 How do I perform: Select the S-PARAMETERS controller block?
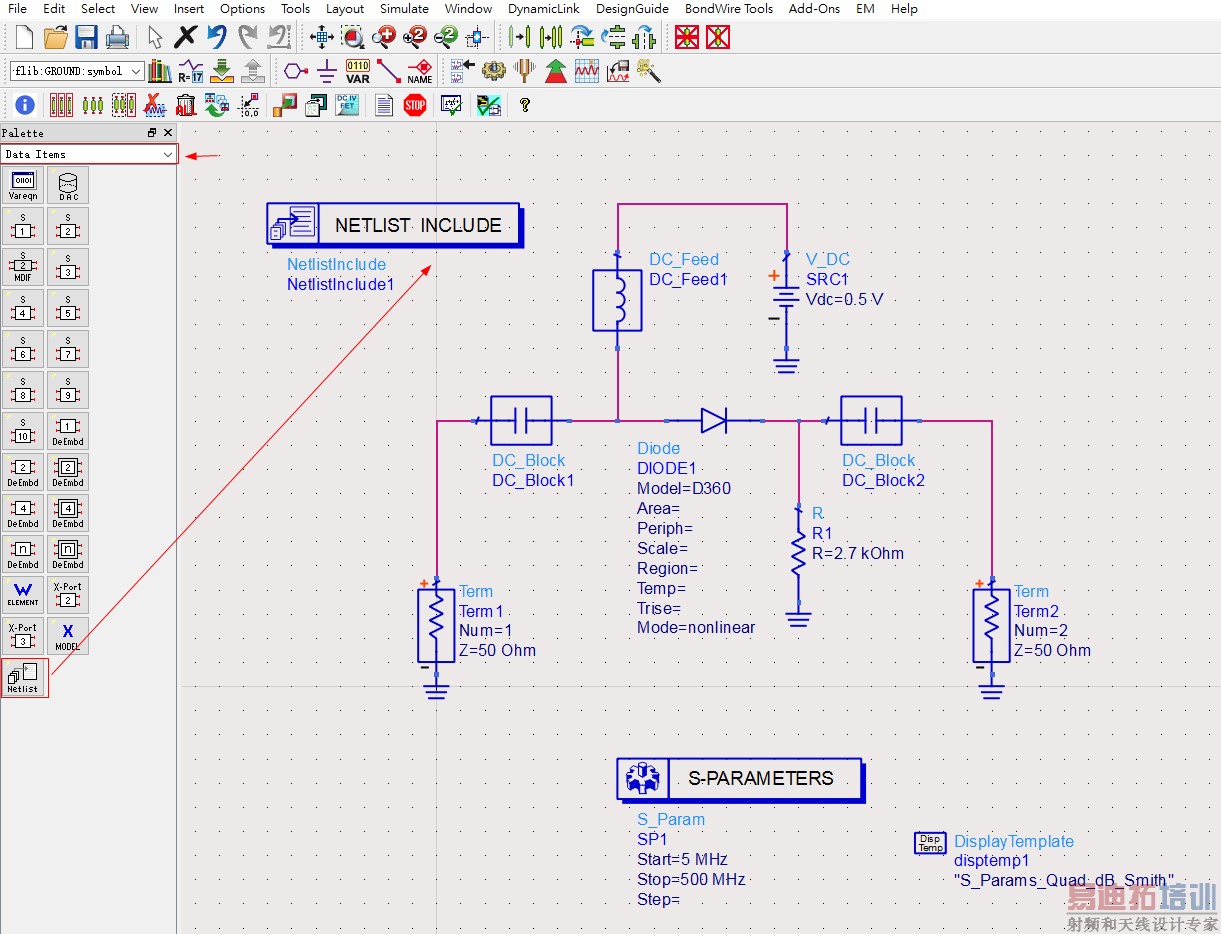point(740,778)
